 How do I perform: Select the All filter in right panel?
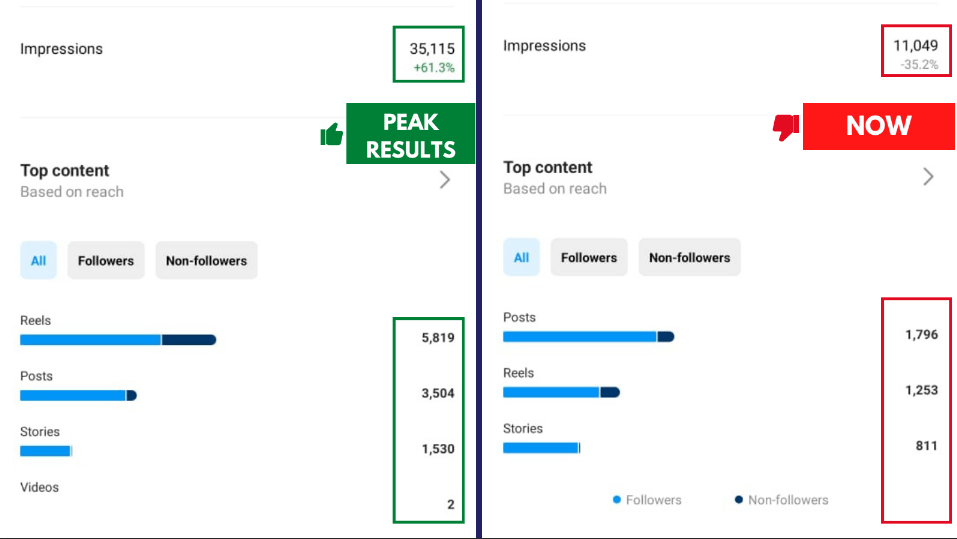click(x=521, y=258)
